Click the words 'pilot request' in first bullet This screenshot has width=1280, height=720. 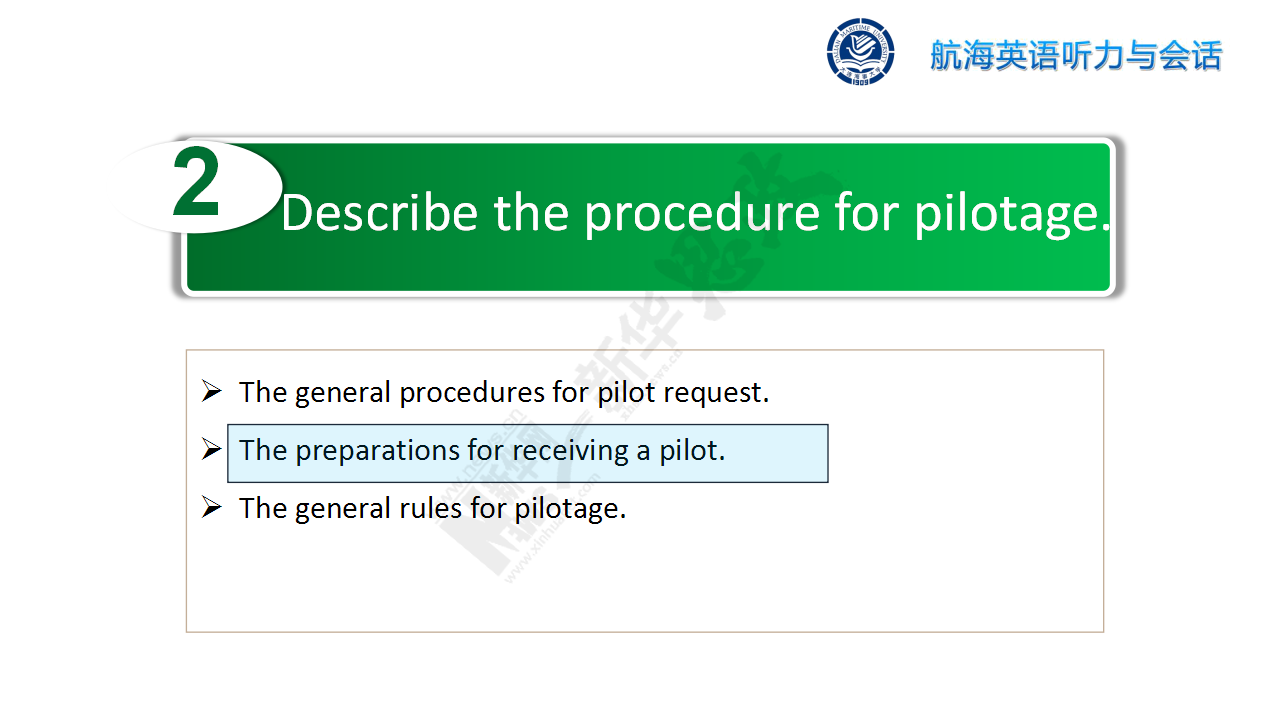point(683,392)
